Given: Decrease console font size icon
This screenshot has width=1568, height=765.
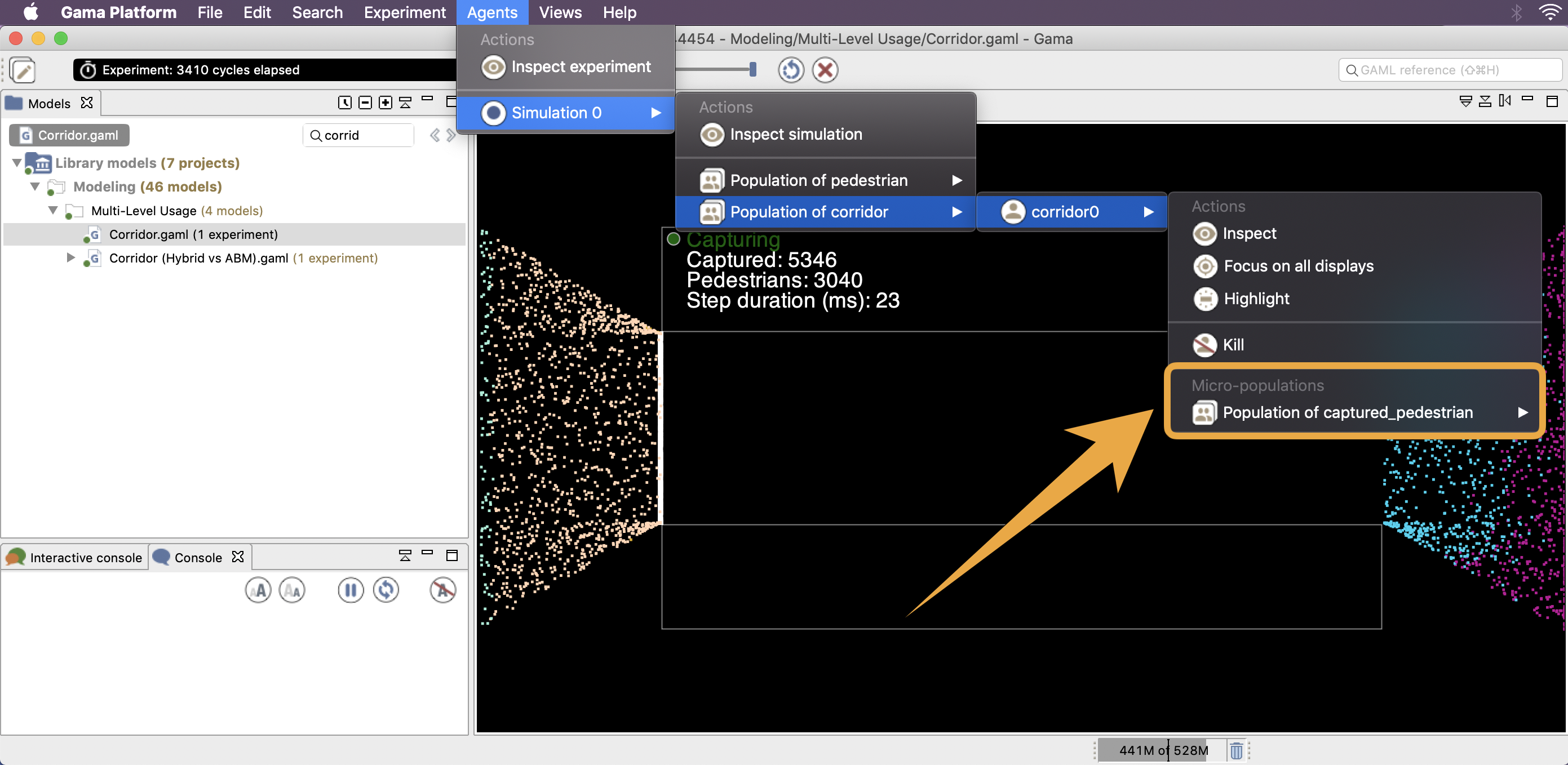Looking at the screenshot, I should 291,590.
